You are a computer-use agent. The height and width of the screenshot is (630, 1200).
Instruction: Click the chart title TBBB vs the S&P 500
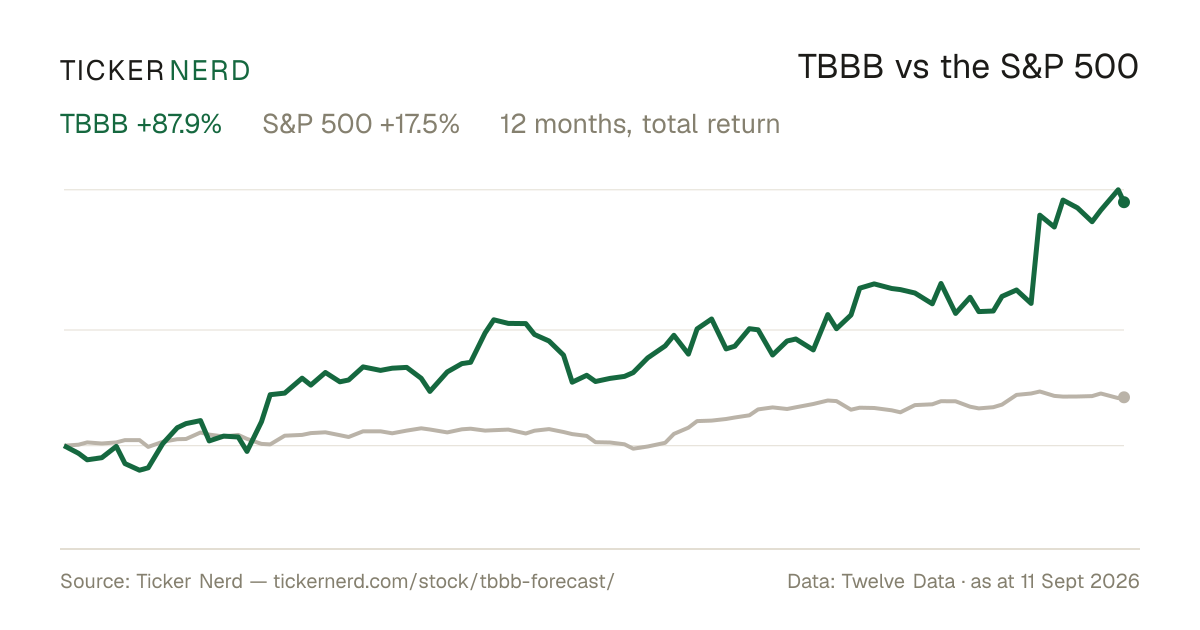click(x=968, y=68)
